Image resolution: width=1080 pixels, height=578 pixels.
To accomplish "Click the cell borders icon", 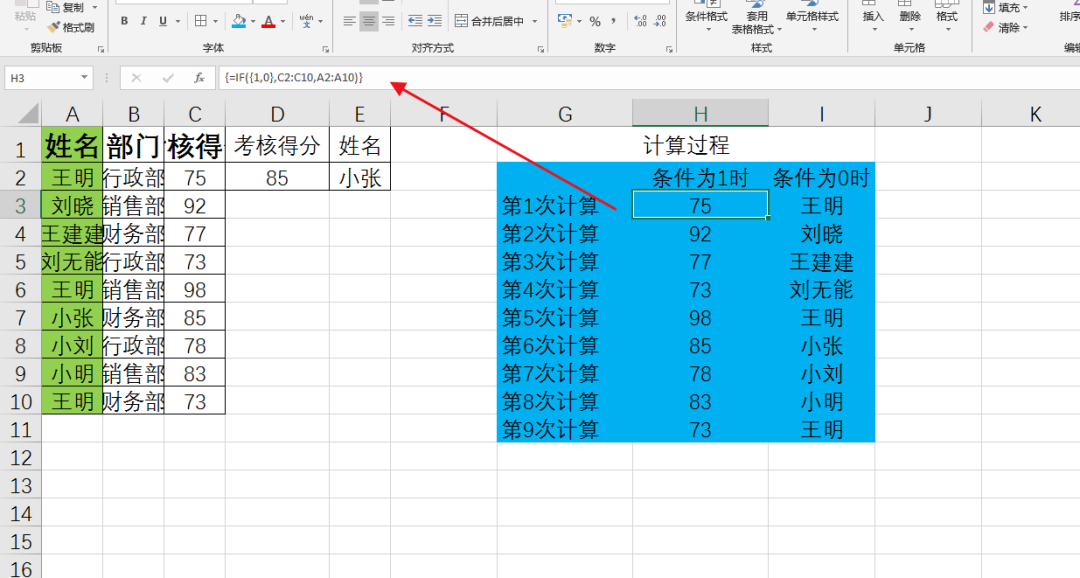I will click(x=201, y=21).
